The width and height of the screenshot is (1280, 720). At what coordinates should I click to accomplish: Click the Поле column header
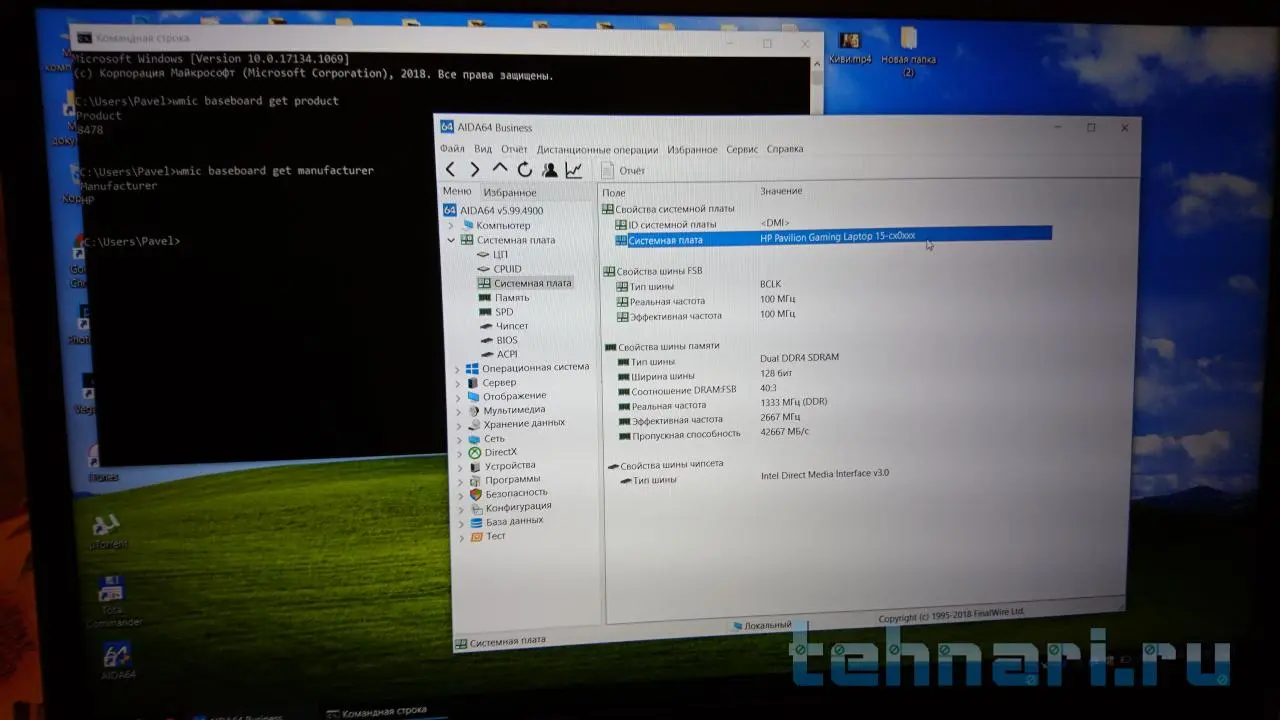614,192
